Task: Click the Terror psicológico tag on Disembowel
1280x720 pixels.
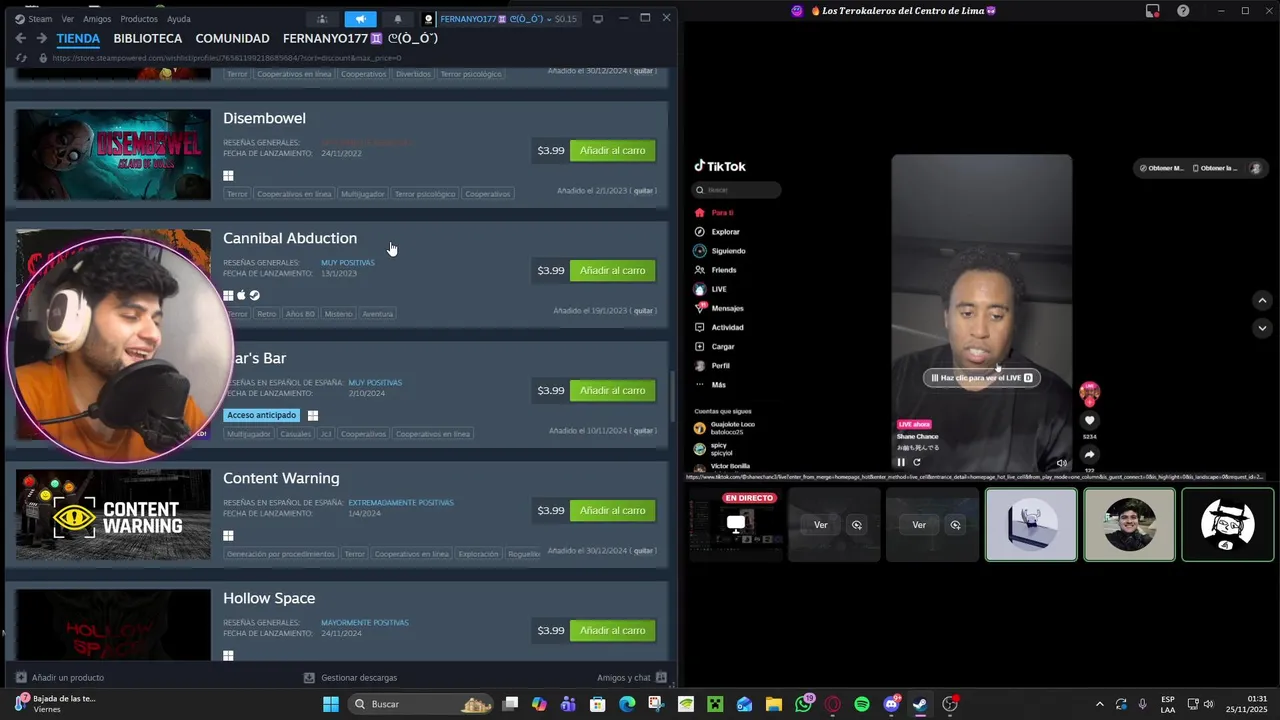Action: point(424,194)
